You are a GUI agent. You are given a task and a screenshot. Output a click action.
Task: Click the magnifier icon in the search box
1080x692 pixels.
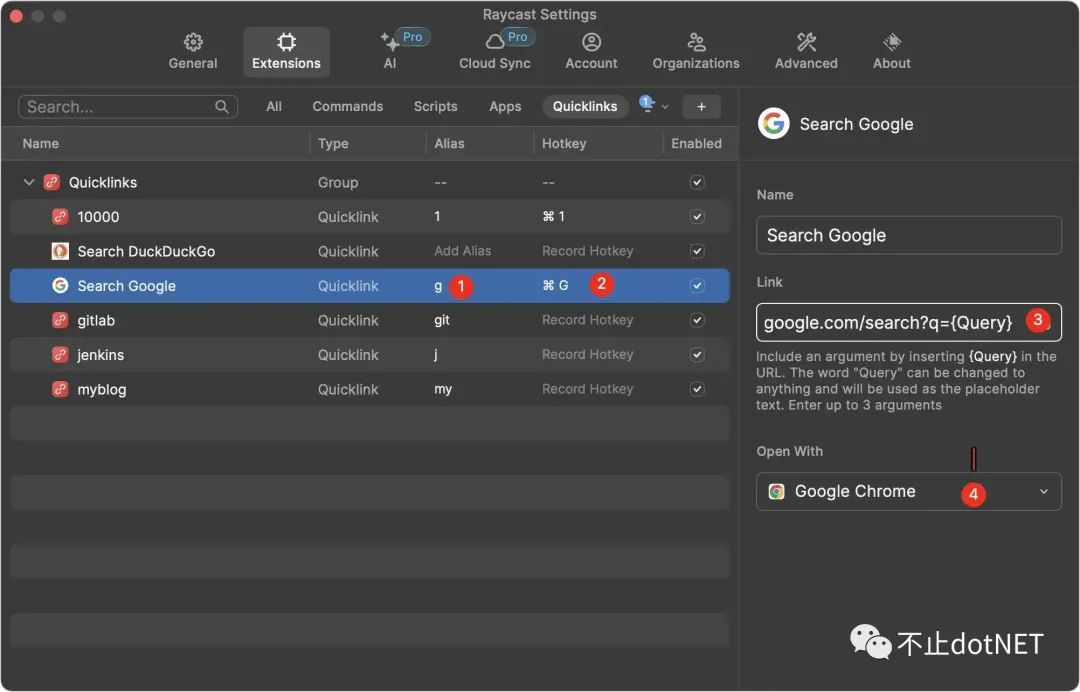[221, 107]
